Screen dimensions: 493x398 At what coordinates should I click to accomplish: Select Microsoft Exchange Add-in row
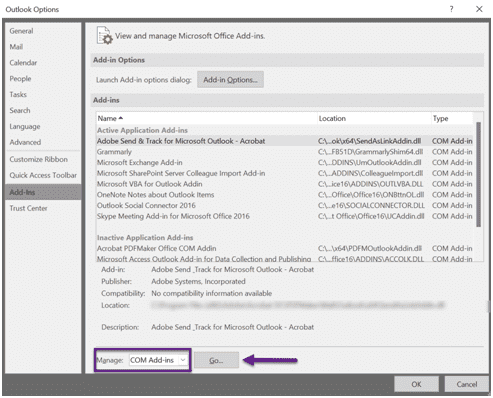[284, 163]
